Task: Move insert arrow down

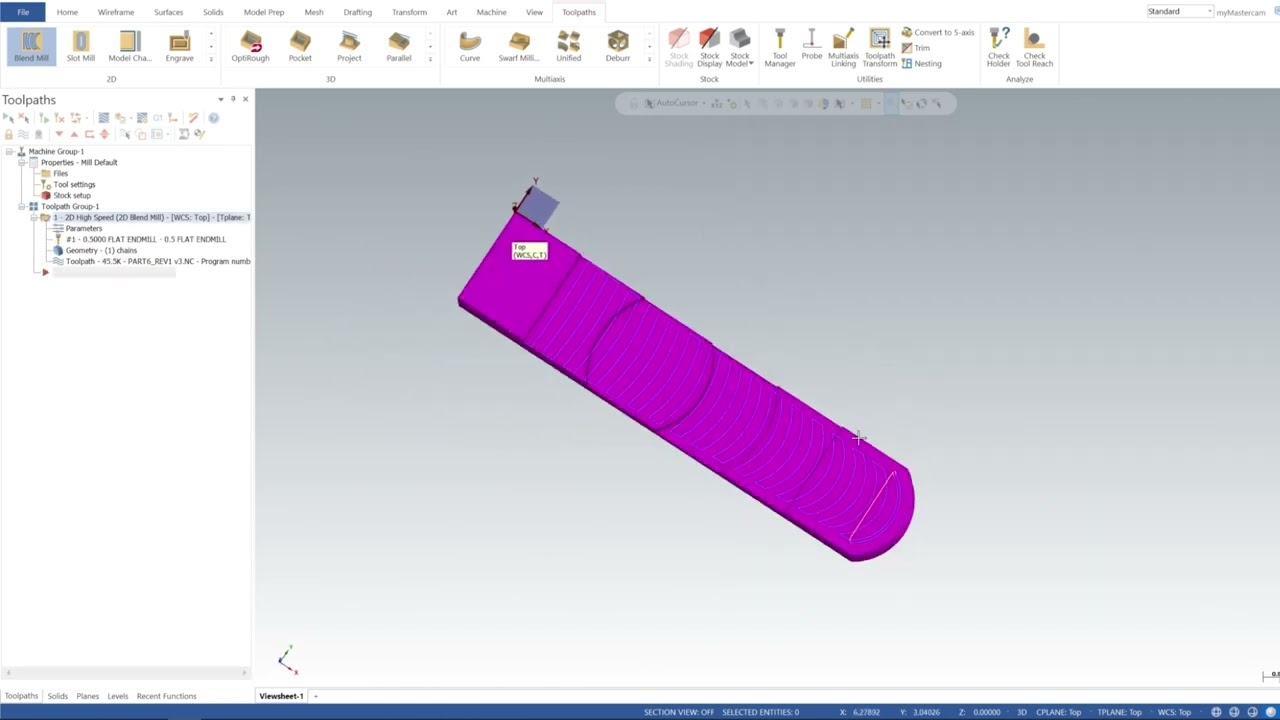Action: [59, 134]
